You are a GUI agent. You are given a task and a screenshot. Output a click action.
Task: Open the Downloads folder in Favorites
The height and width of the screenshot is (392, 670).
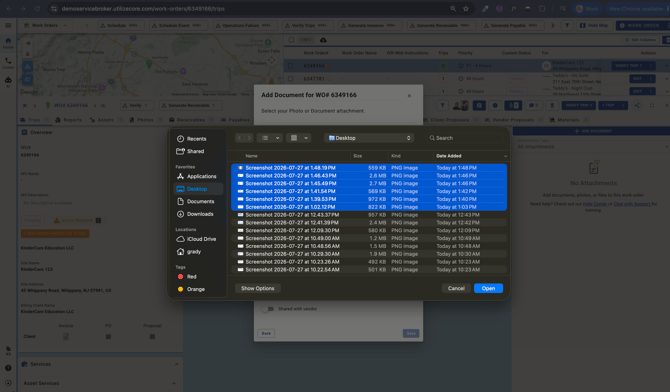click(195, 214)
